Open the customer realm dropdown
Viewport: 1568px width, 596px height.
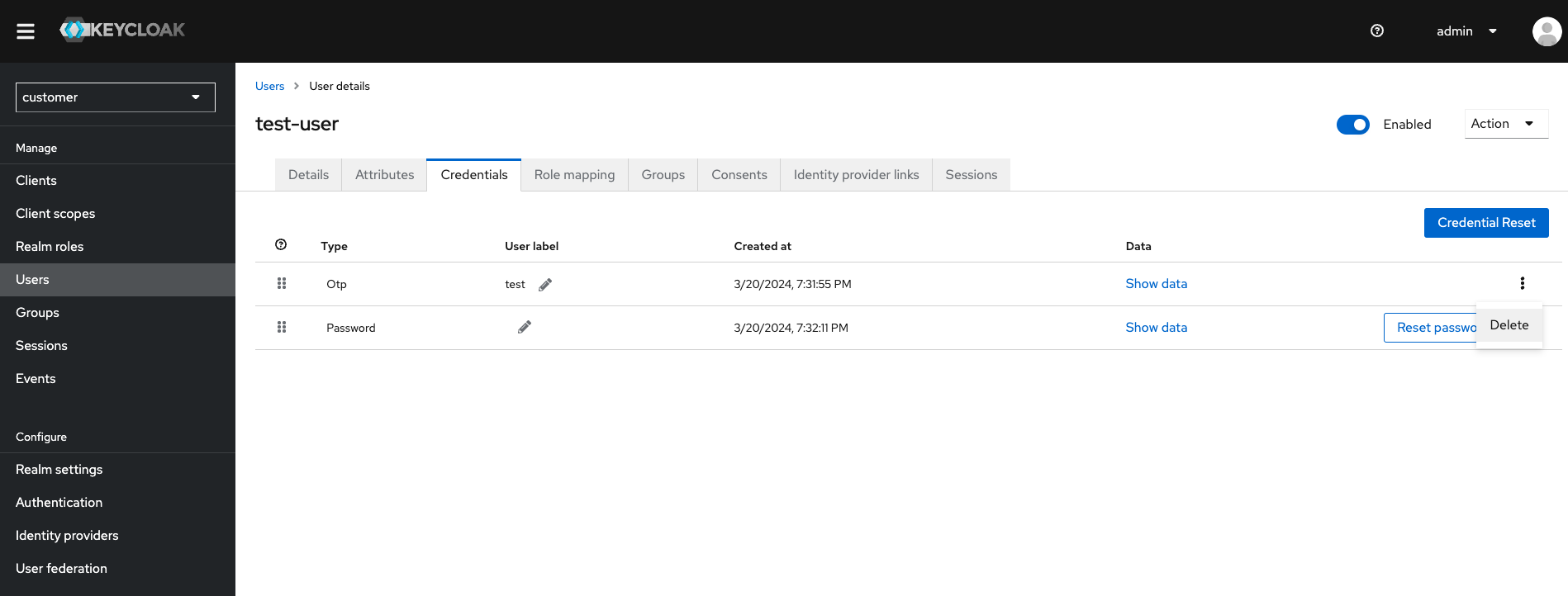pyautogui.click(x=116, y=97)
